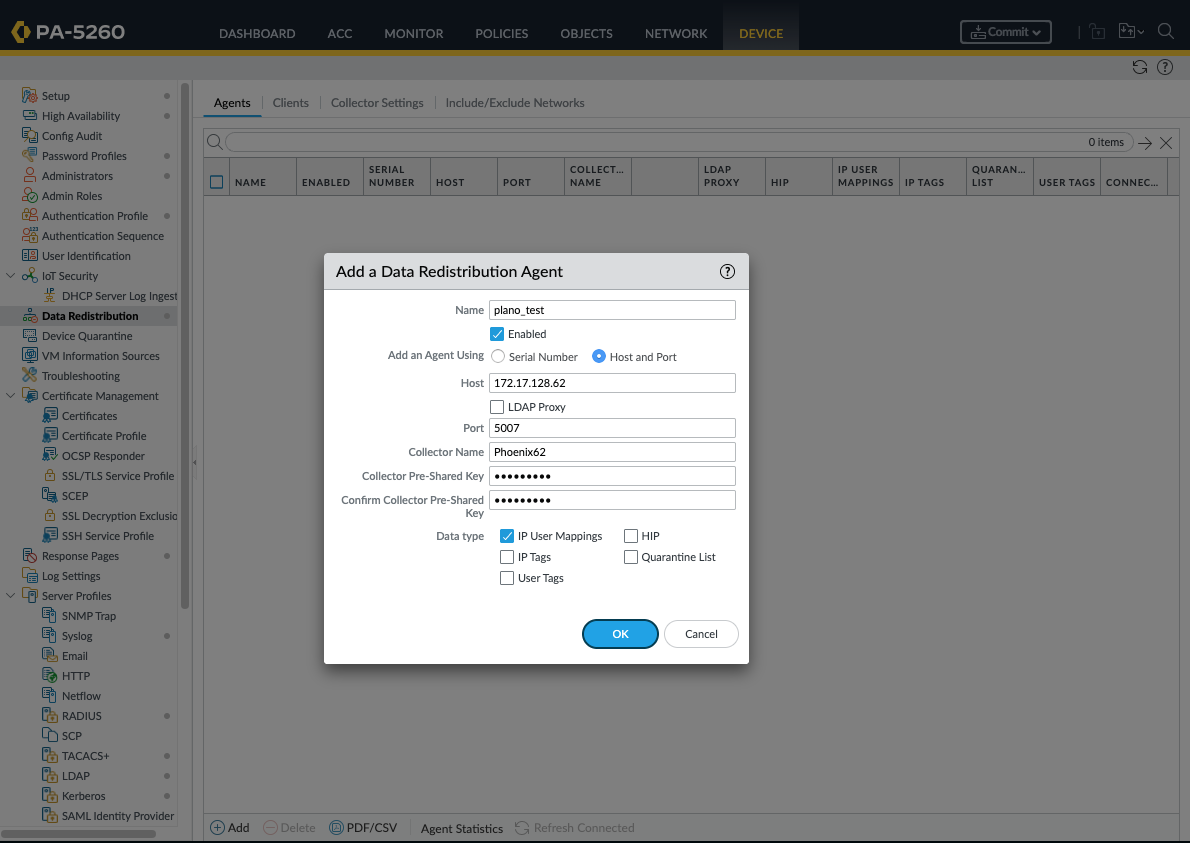Image resolution: width=1190 pixels, height=843 pixels.
Task: Switch to the Collector Settings tab
Action: pyautogui.click(x=377, y=103)
